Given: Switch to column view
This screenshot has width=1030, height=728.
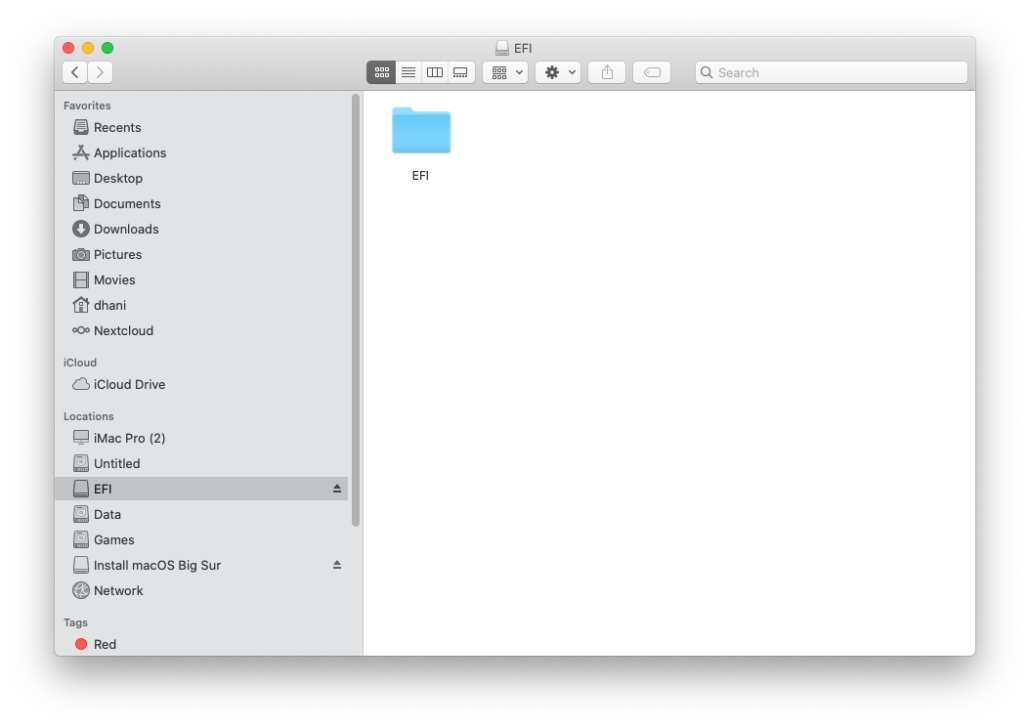Looking at the screenshot, I should (x=434, y=72).
